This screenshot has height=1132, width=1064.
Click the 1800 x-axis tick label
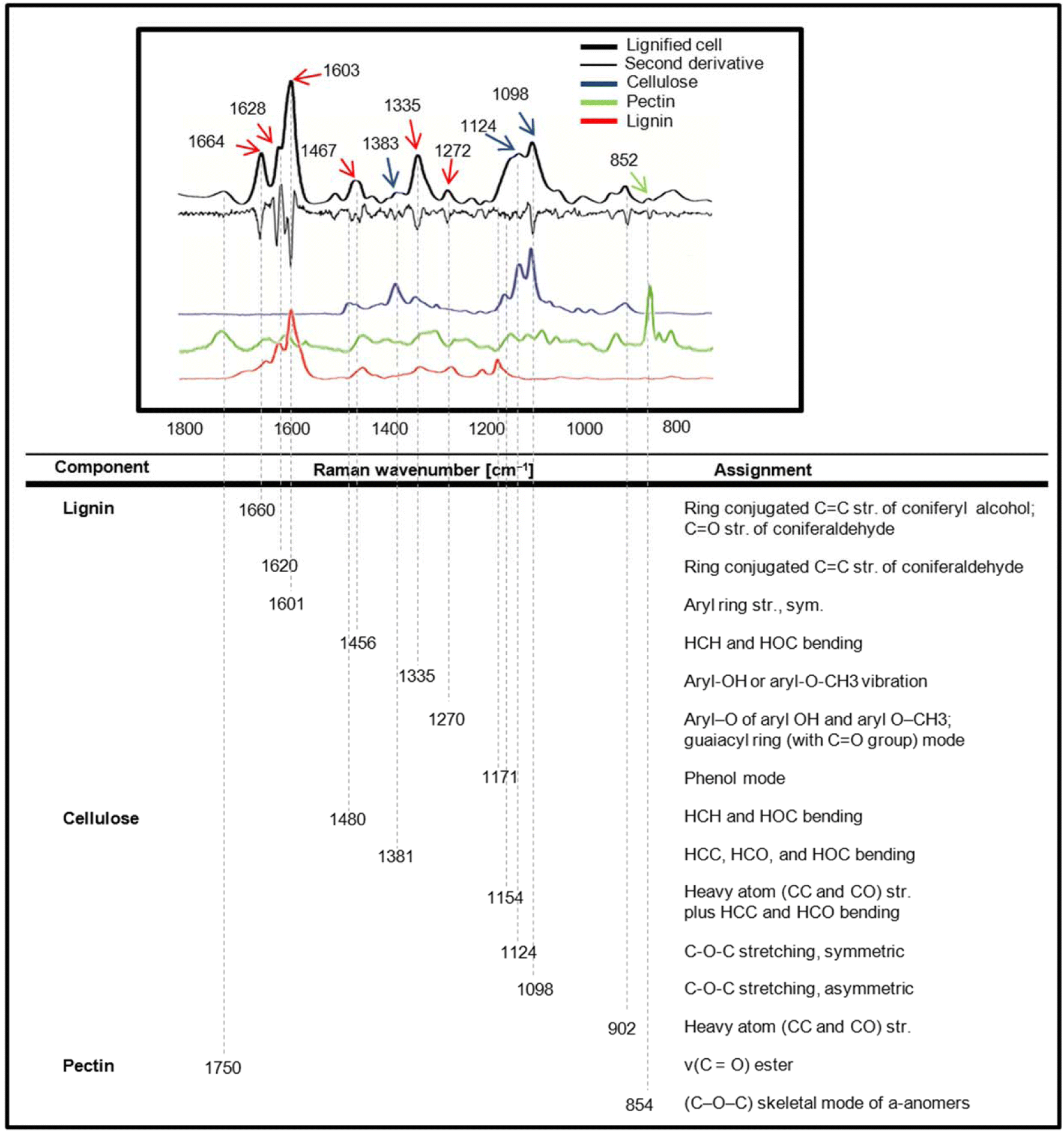click(x=184, y=429)
